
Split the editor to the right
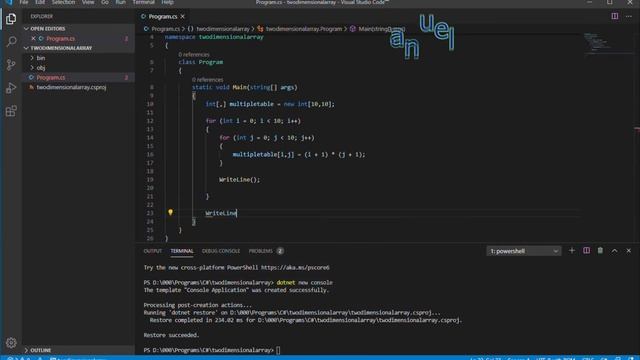614,16
